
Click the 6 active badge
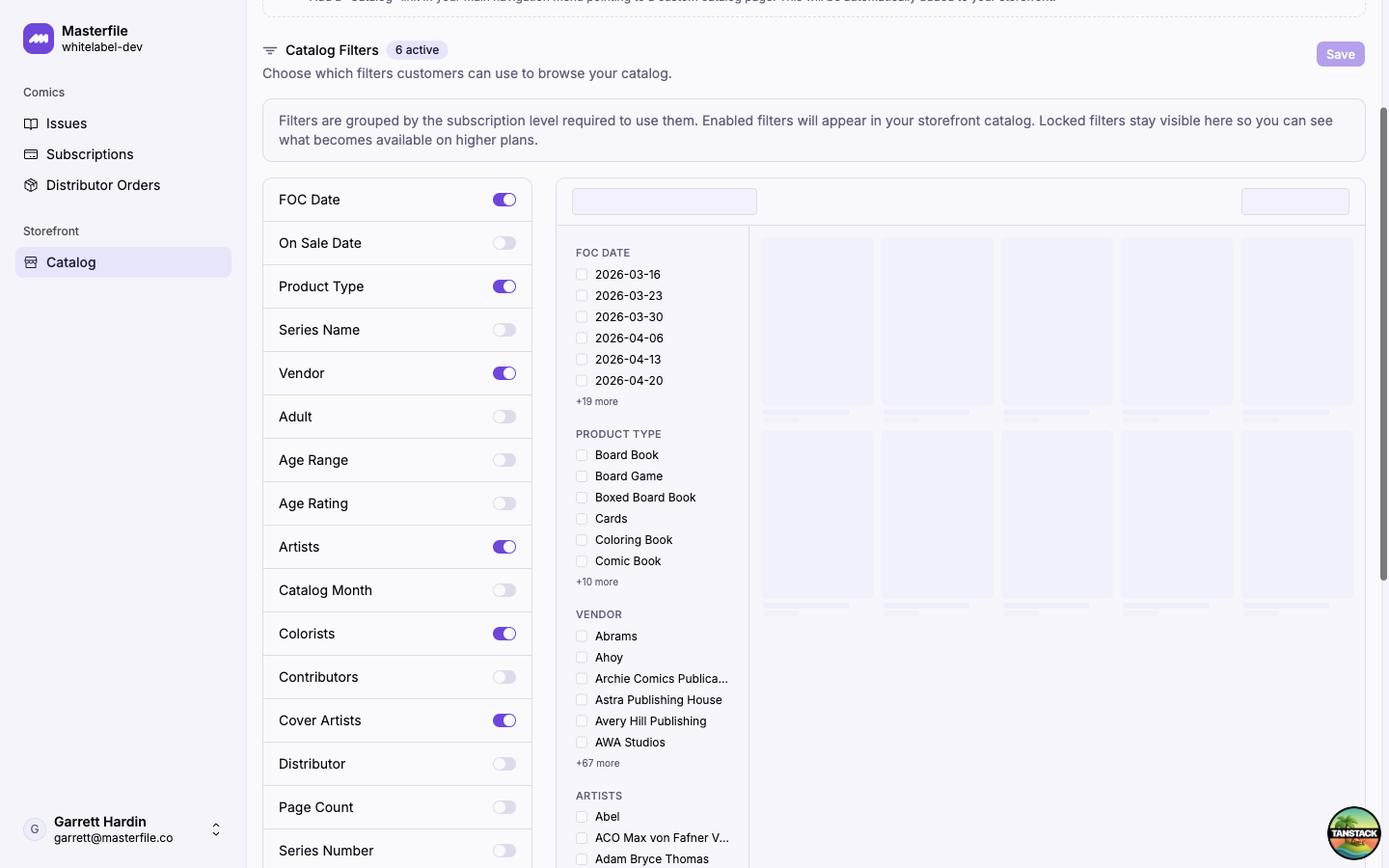[417, 50]
